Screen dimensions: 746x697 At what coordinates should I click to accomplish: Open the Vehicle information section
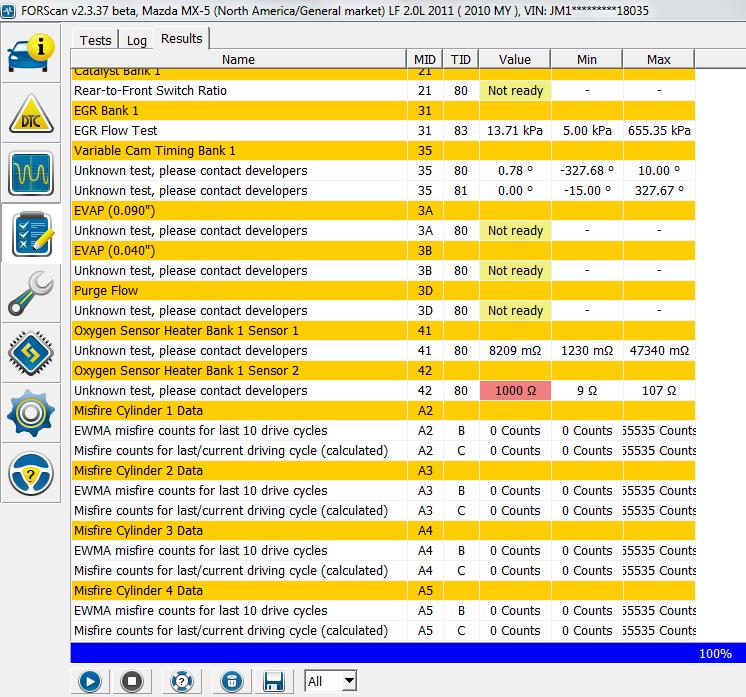pos(31,53)
